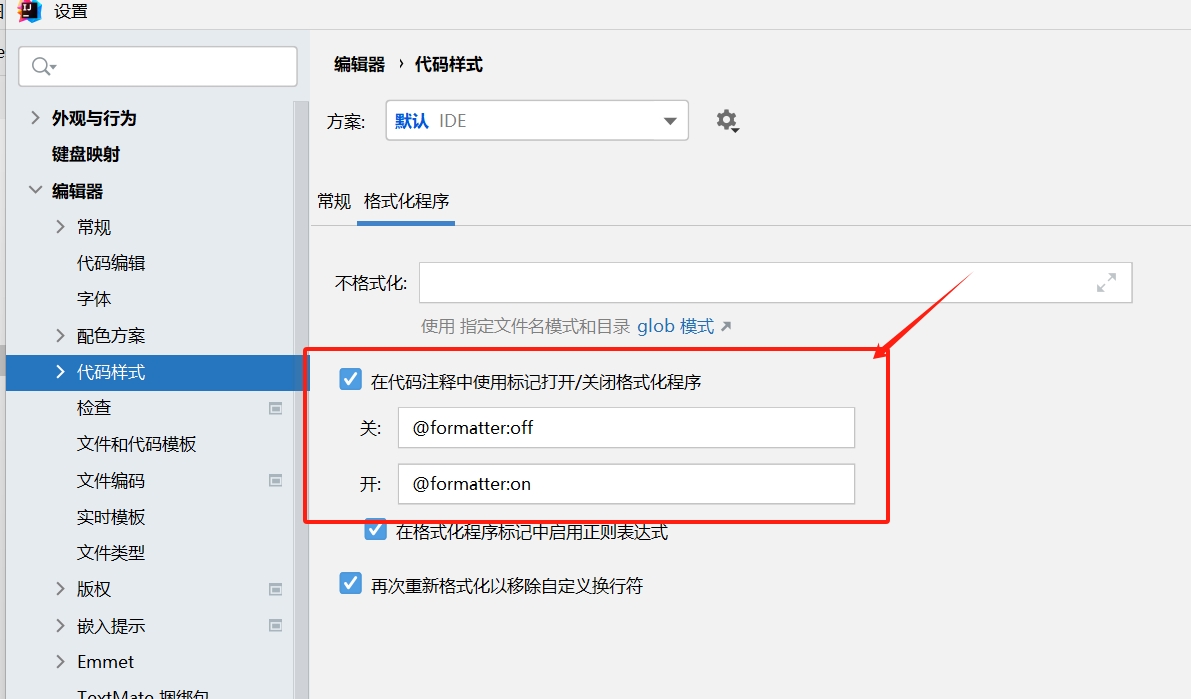Click the settings tree vertical scrollbar
The width and height of the screenshot is (1191, 699).
302,400
